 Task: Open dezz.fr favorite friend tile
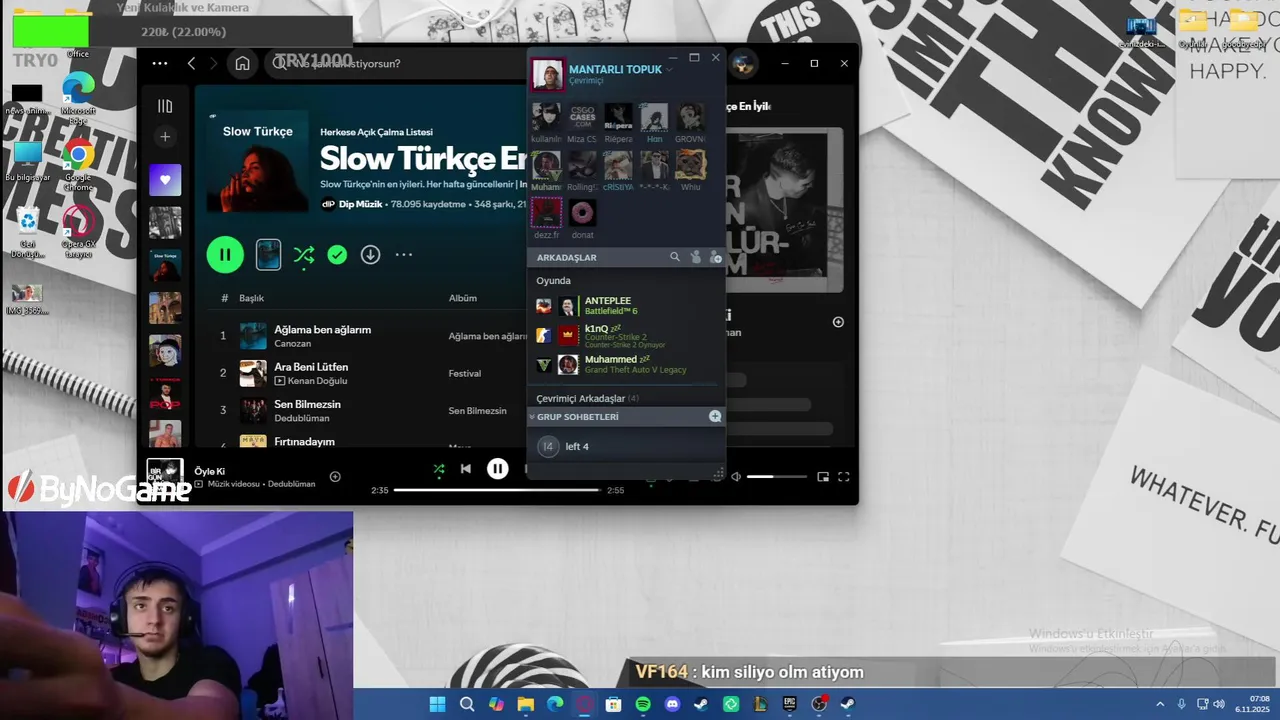546,219
